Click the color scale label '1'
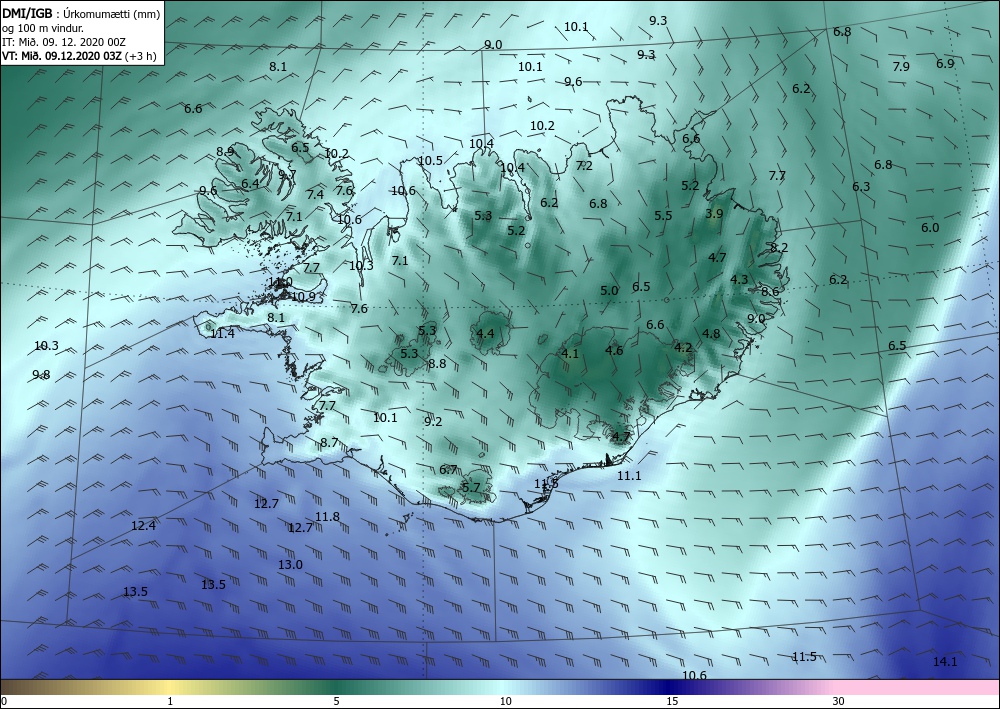Image resolution: width=1000 pixels, height=709 pixels. point(170,701)
